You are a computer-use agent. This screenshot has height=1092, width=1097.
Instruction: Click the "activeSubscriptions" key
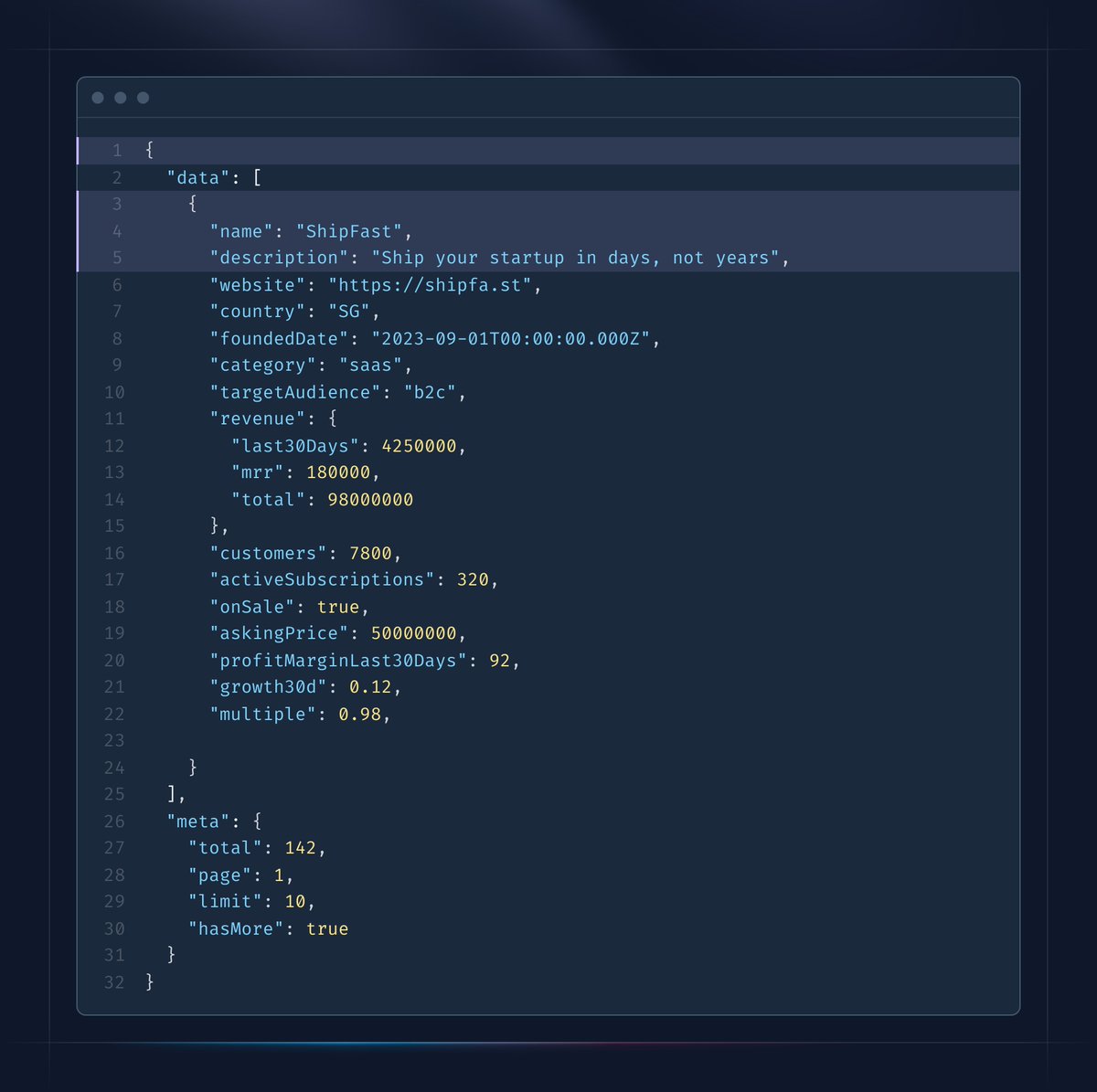322,579
